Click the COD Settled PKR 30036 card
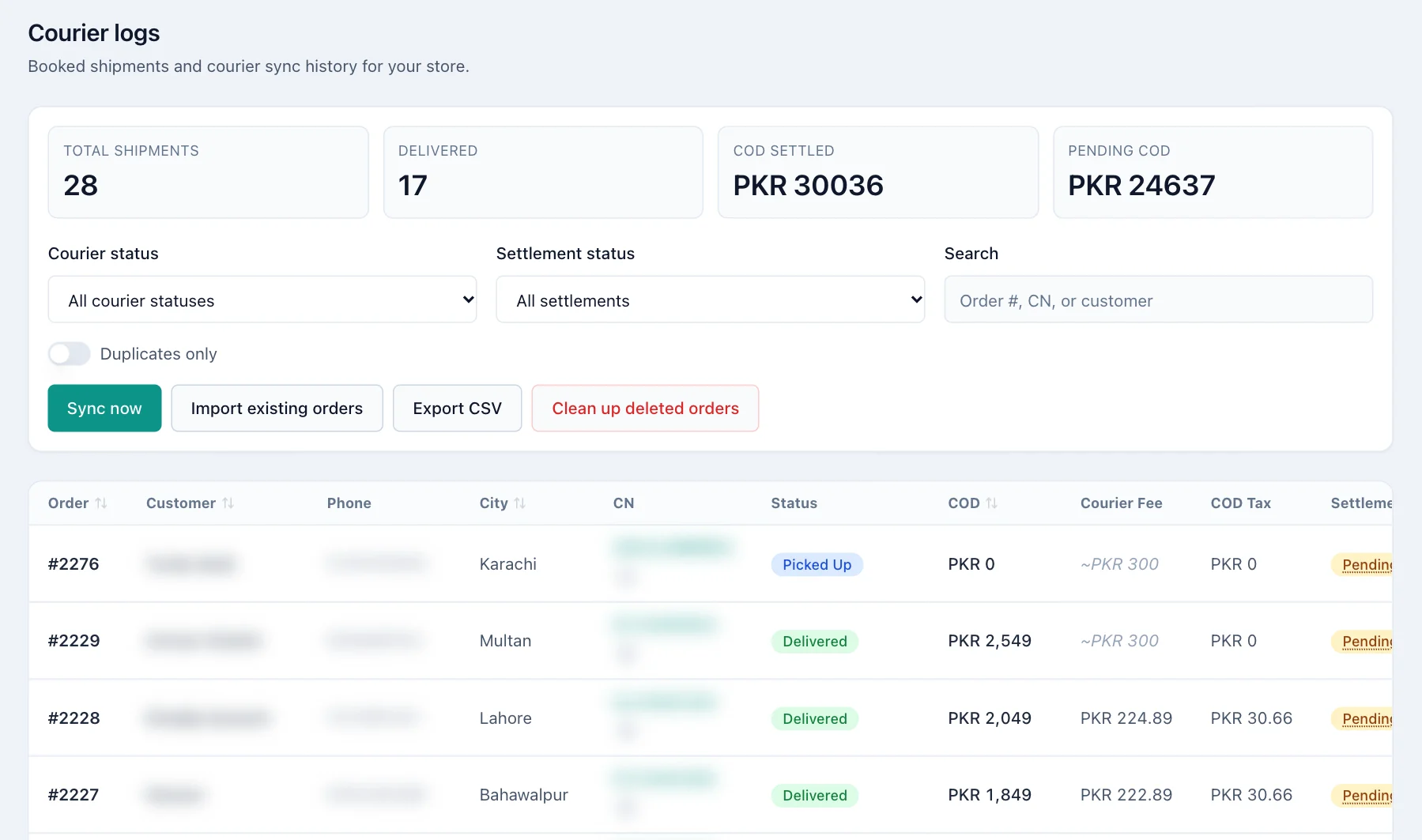Viewport: 1422px width, 840px height. 878,172
